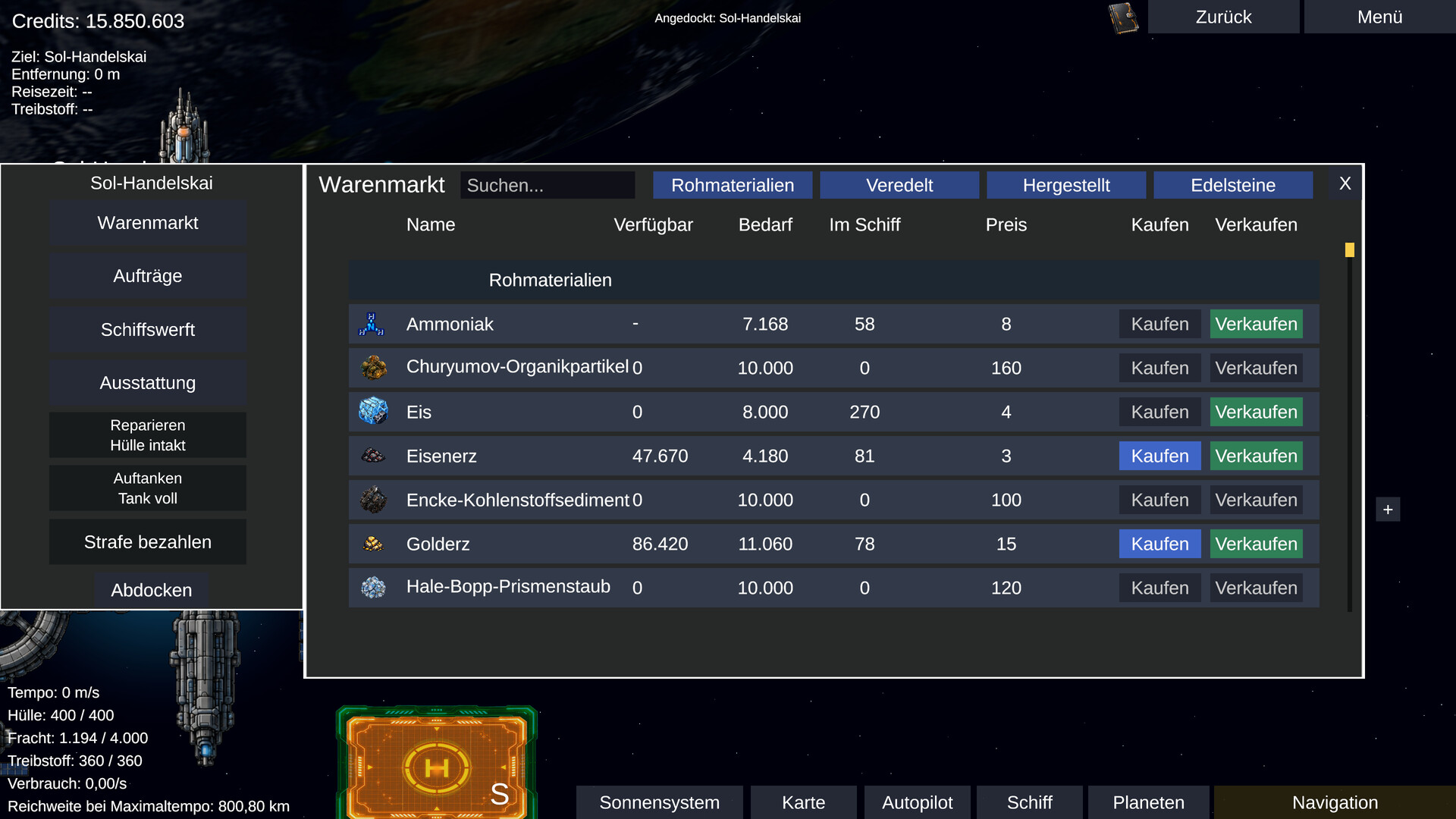Image resolution: width=1456 pixels, height=819 pixels.
Task: Sell Eis with Verkaufen
Action: tap(1257, 412)
